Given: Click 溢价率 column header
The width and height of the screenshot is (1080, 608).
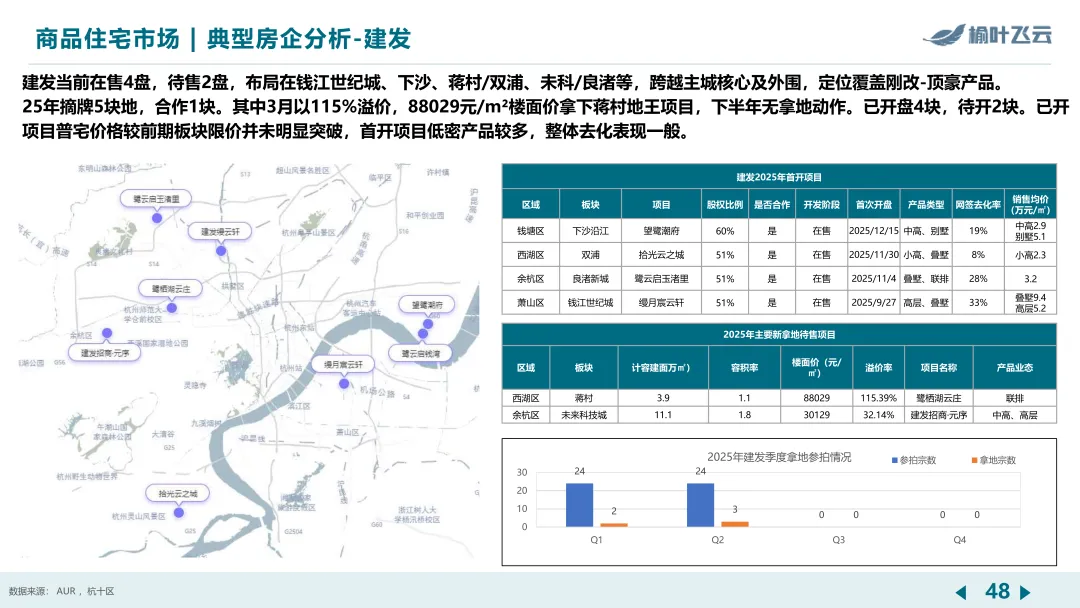Looking at the screenshot, I should point(878,368).
